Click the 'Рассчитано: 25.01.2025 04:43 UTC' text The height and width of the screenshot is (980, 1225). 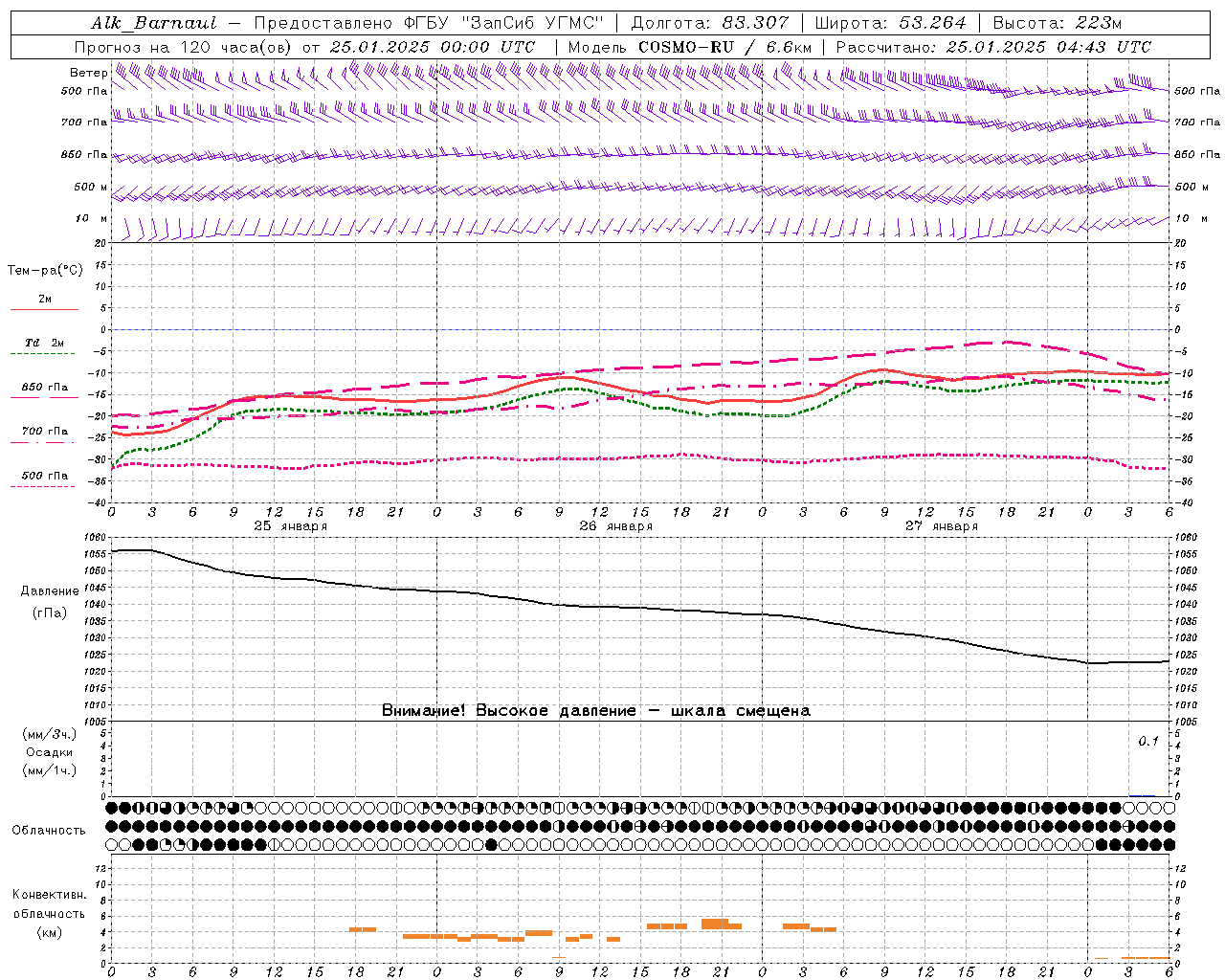(x=993, y=47)
